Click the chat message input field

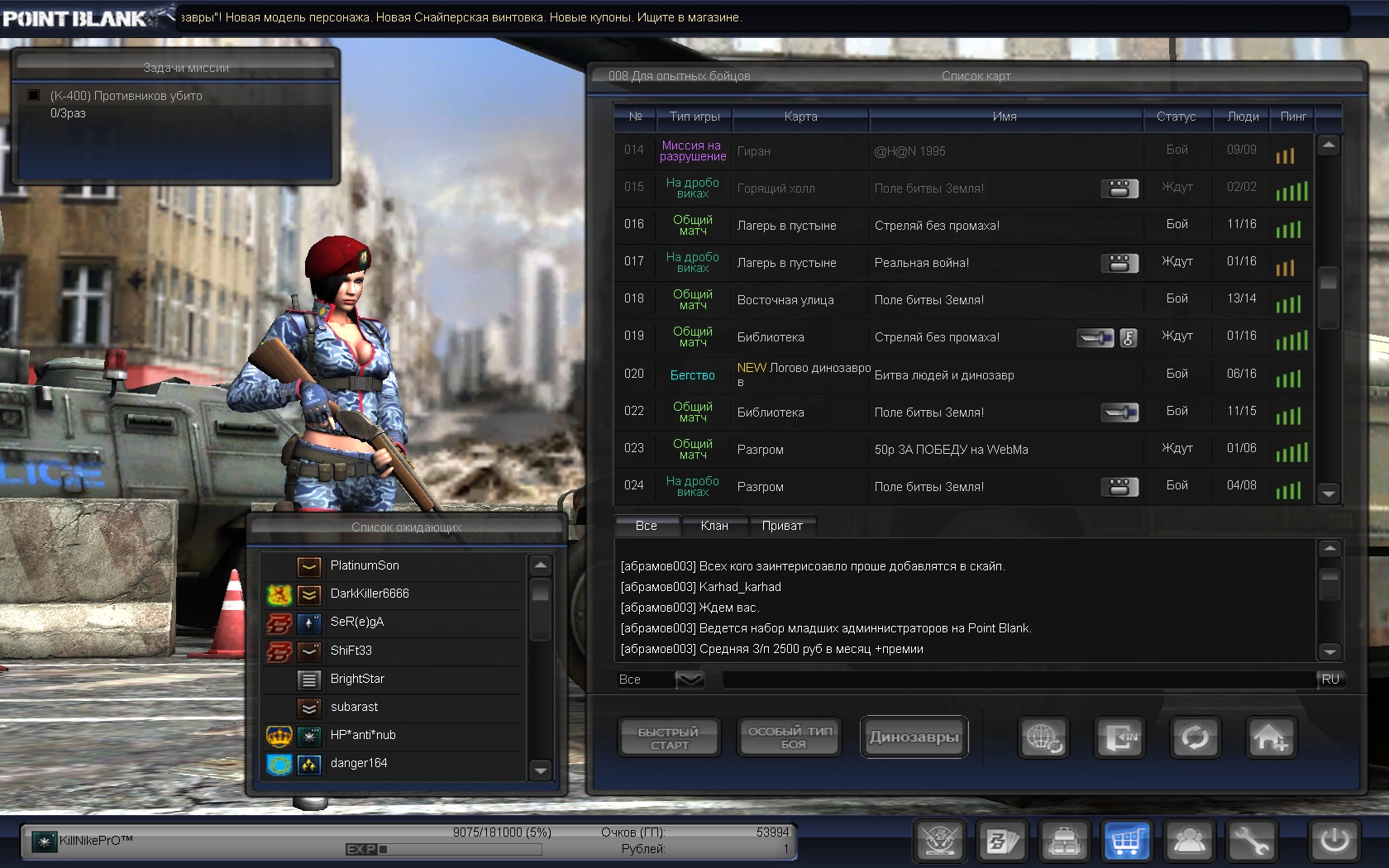[1017, 680]
